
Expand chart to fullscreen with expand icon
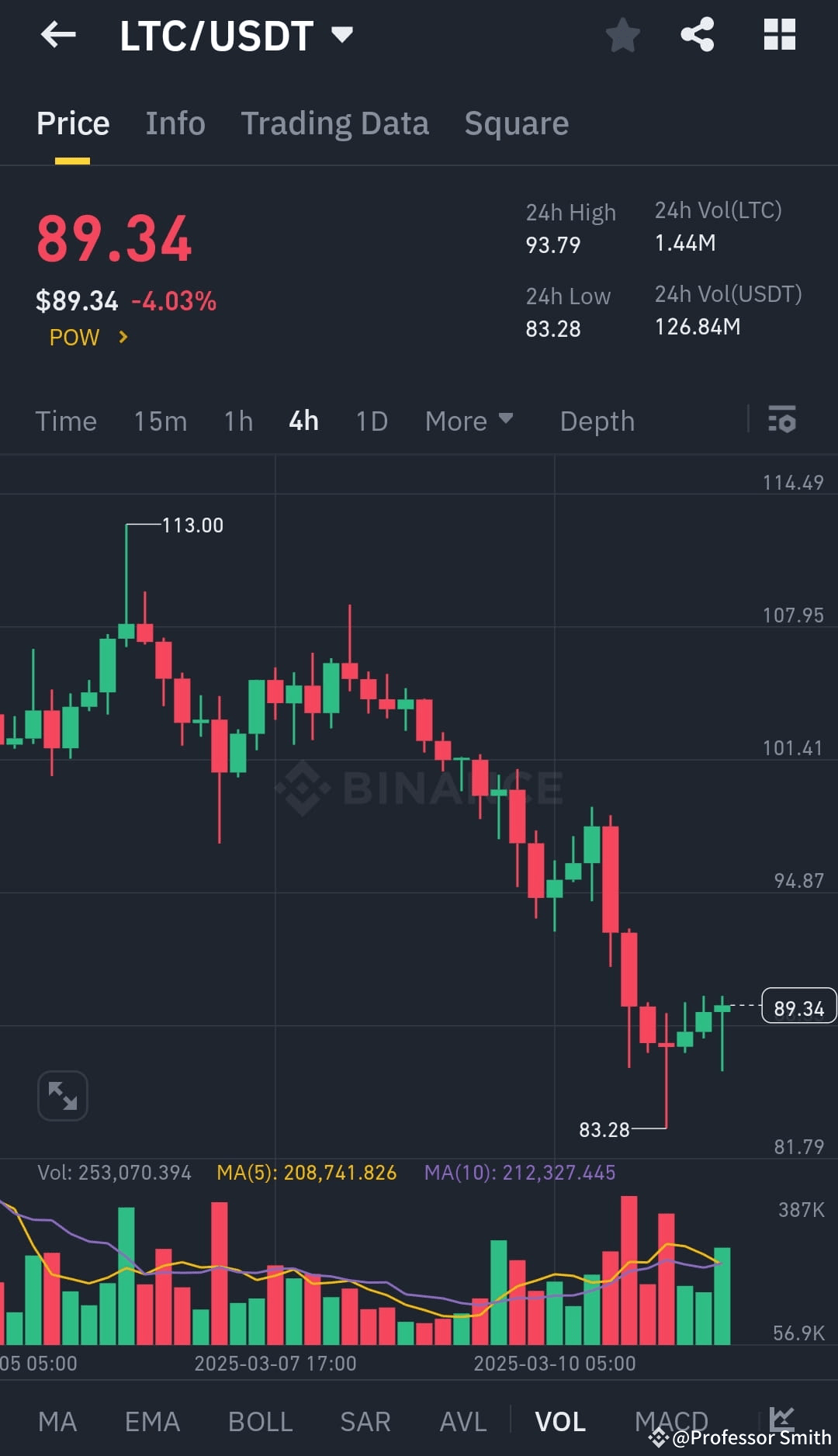click(x=62, y=1094)
